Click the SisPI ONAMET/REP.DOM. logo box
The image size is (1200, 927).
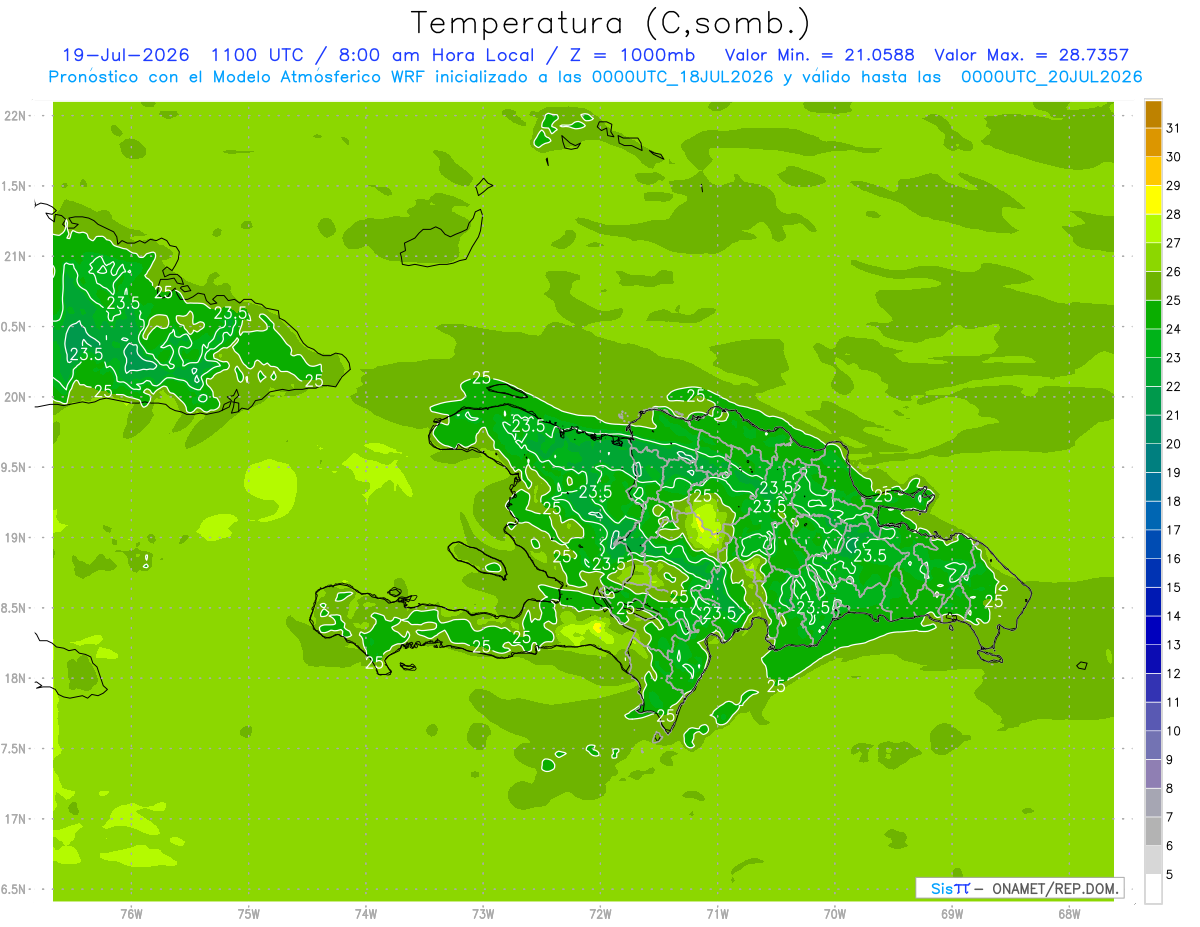pyautogui.click(x=1019, y=888)
